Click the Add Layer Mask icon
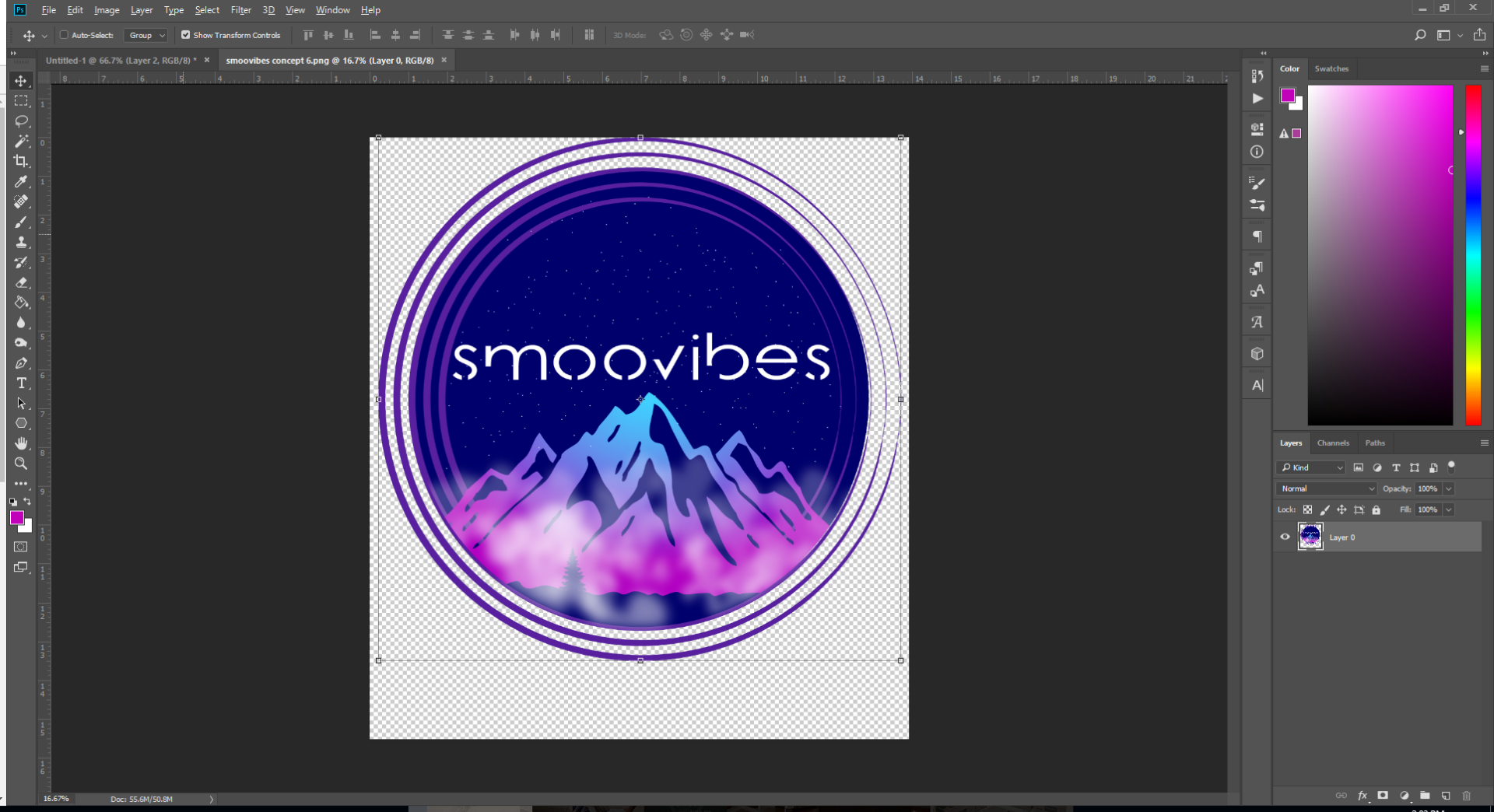 (1383, 796)
